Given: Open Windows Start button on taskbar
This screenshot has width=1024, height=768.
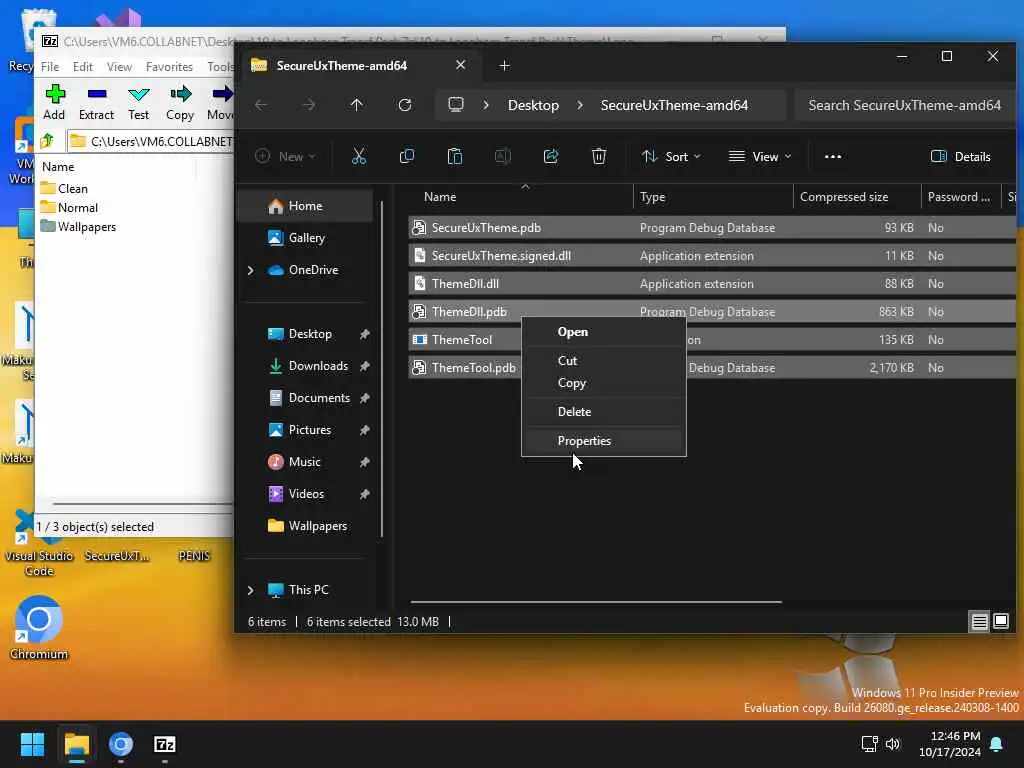Looking at the screenshot, I should point(32,744).
